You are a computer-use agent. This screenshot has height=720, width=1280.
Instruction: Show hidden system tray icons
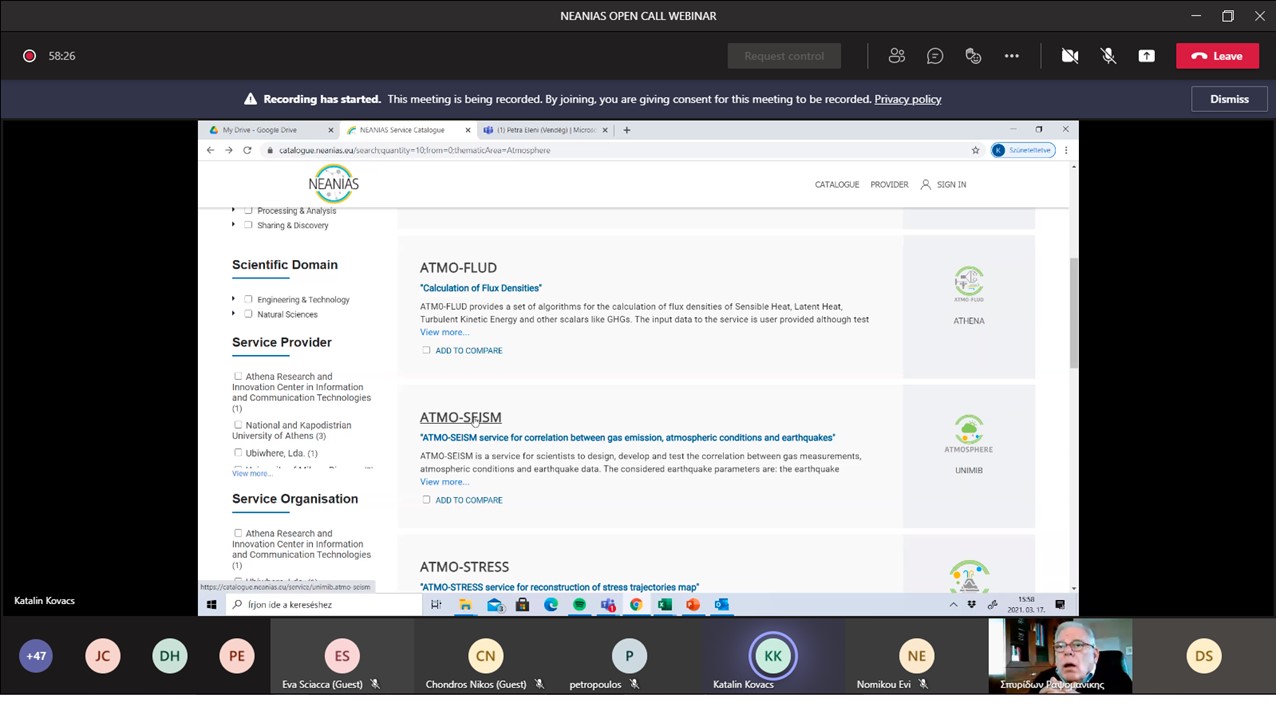click(953, 605)
